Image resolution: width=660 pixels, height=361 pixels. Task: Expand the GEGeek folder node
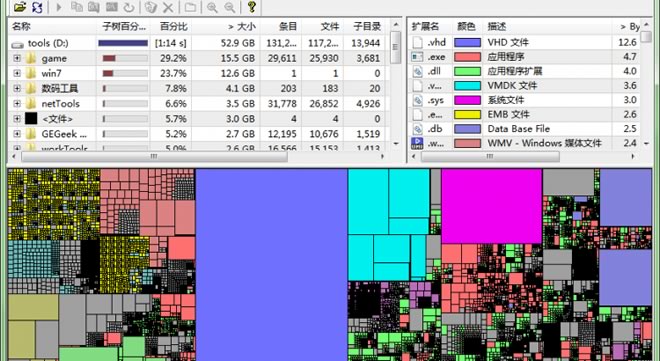pyautogui.click(x=17, y=134)
